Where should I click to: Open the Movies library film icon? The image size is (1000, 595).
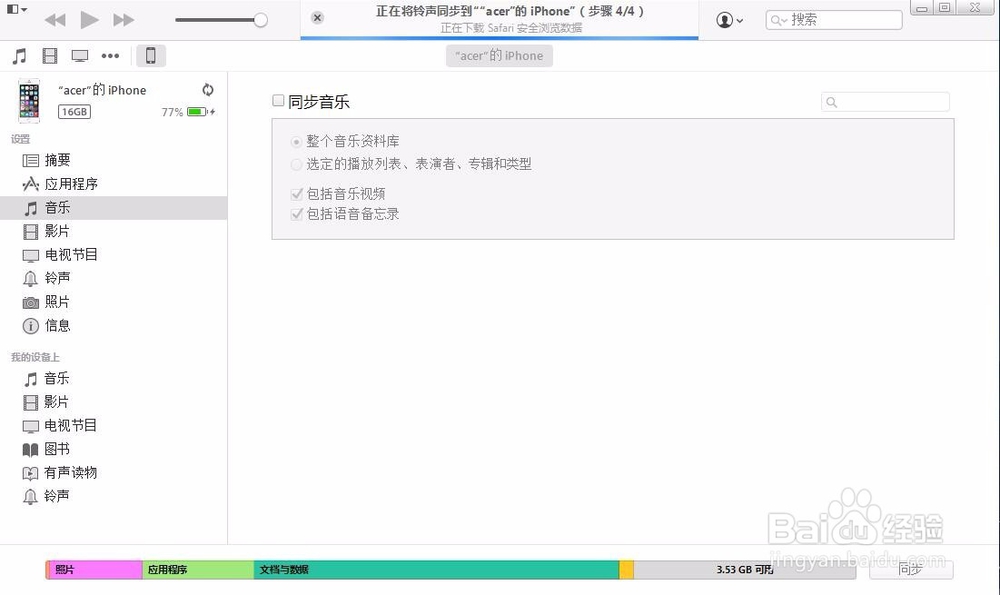pos(50,56)
